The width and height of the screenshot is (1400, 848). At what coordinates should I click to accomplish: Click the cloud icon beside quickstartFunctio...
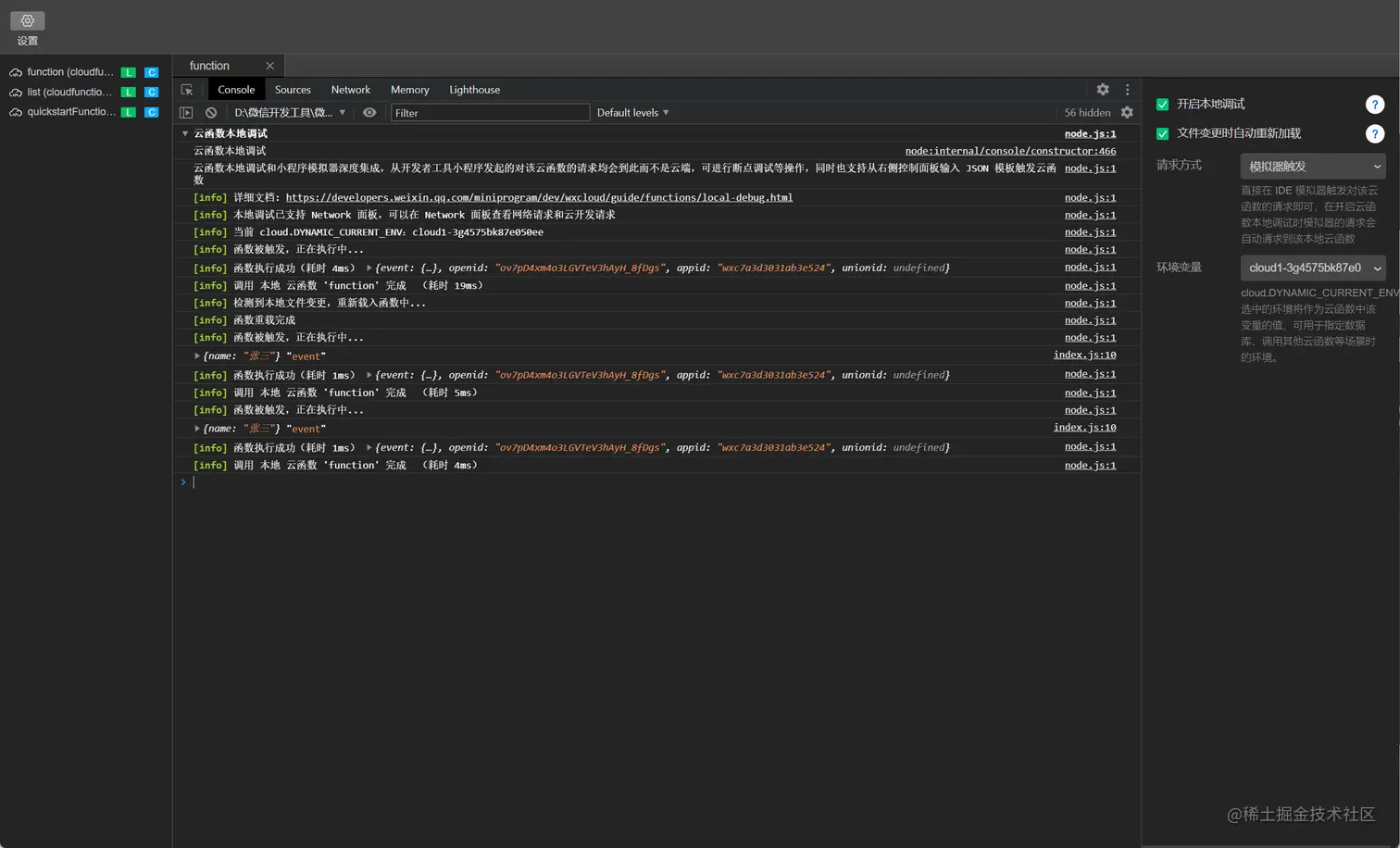pos(16,112)
